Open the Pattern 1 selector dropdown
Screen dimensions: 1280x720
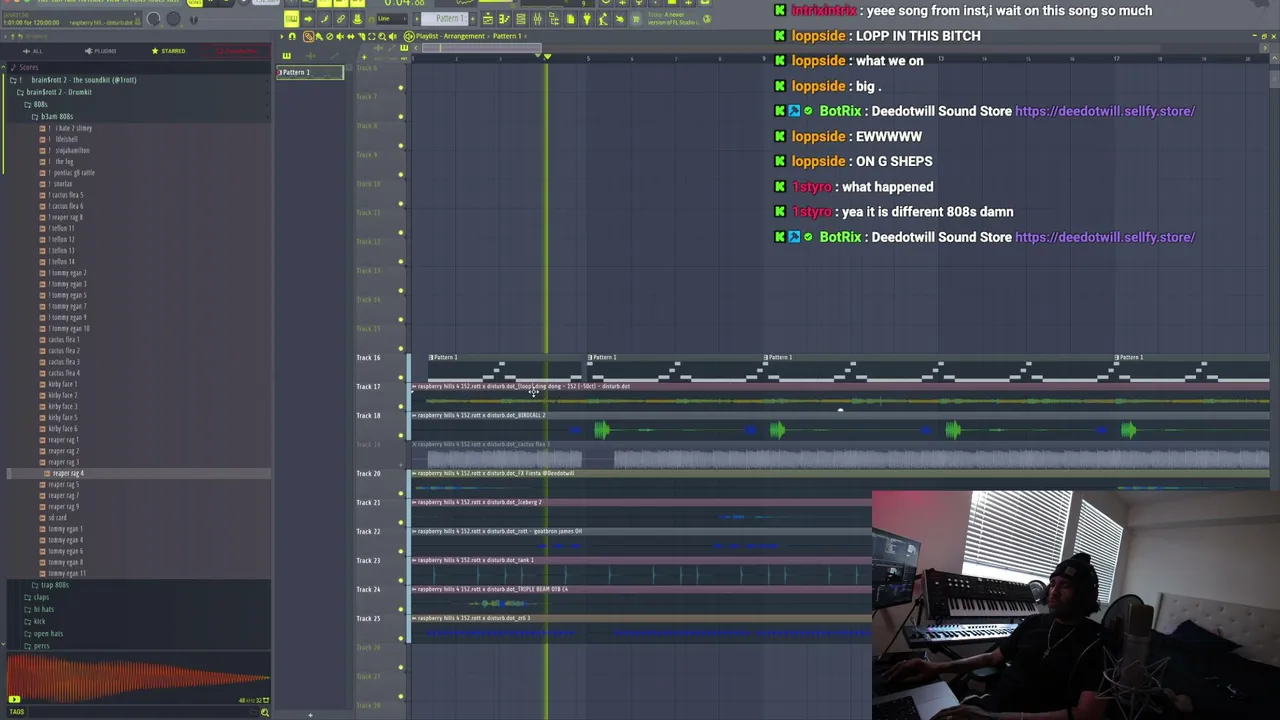pyautogui.click(x=444, y=18)
